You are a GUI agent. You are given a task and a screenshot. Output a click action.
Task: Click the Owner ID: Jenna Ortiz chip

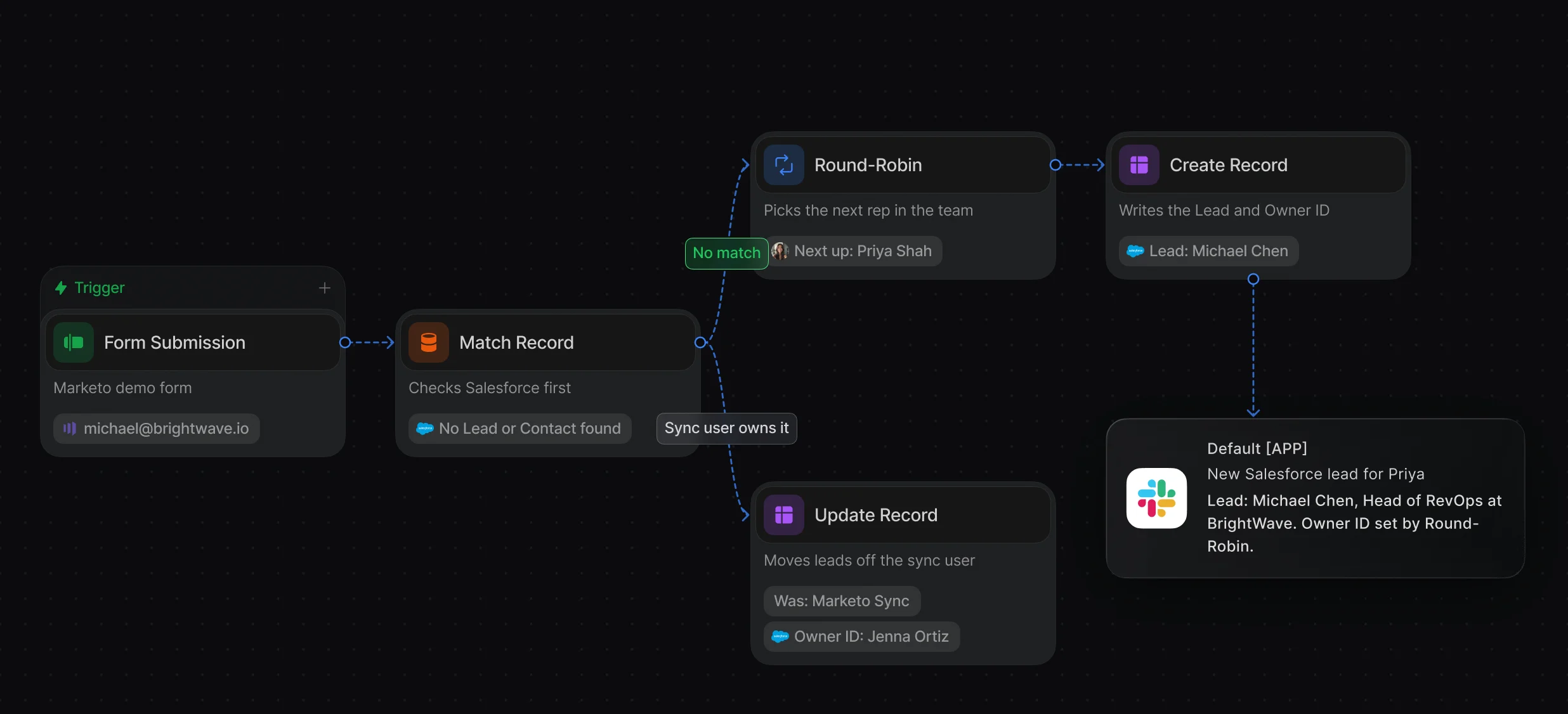pos(862,637)
